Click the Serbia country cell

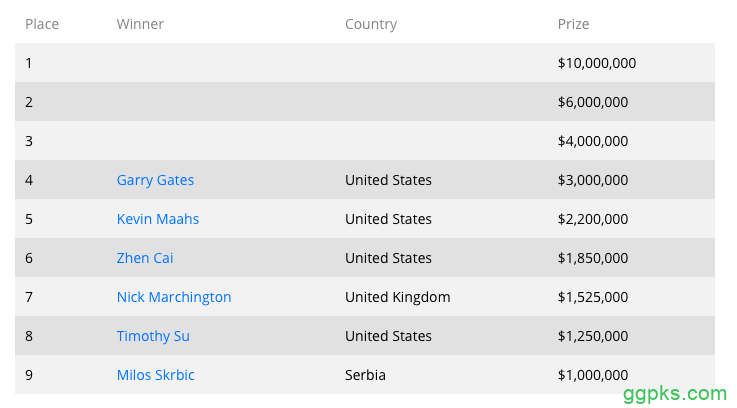[365, 375]
